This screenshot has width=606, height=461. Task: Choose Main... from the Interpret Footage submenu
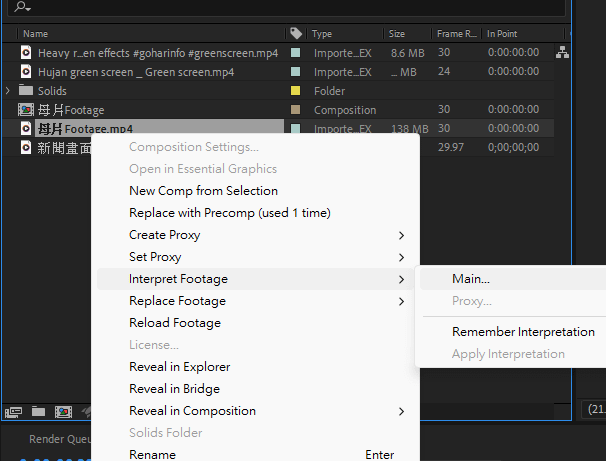[x=471, y=279]
